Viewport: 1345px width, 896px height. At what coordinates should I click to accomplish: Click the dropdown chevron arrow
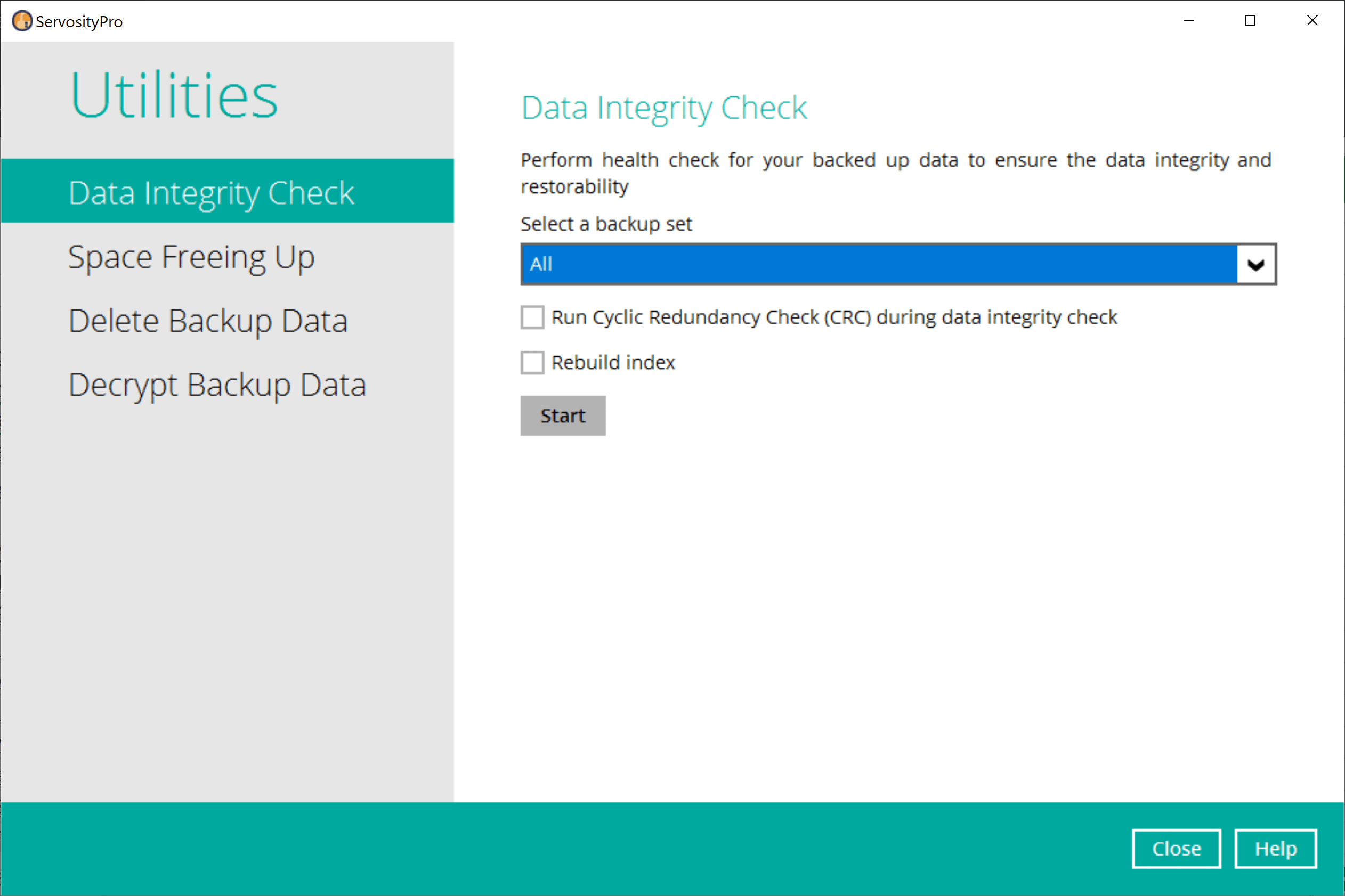click(1256, 264)
